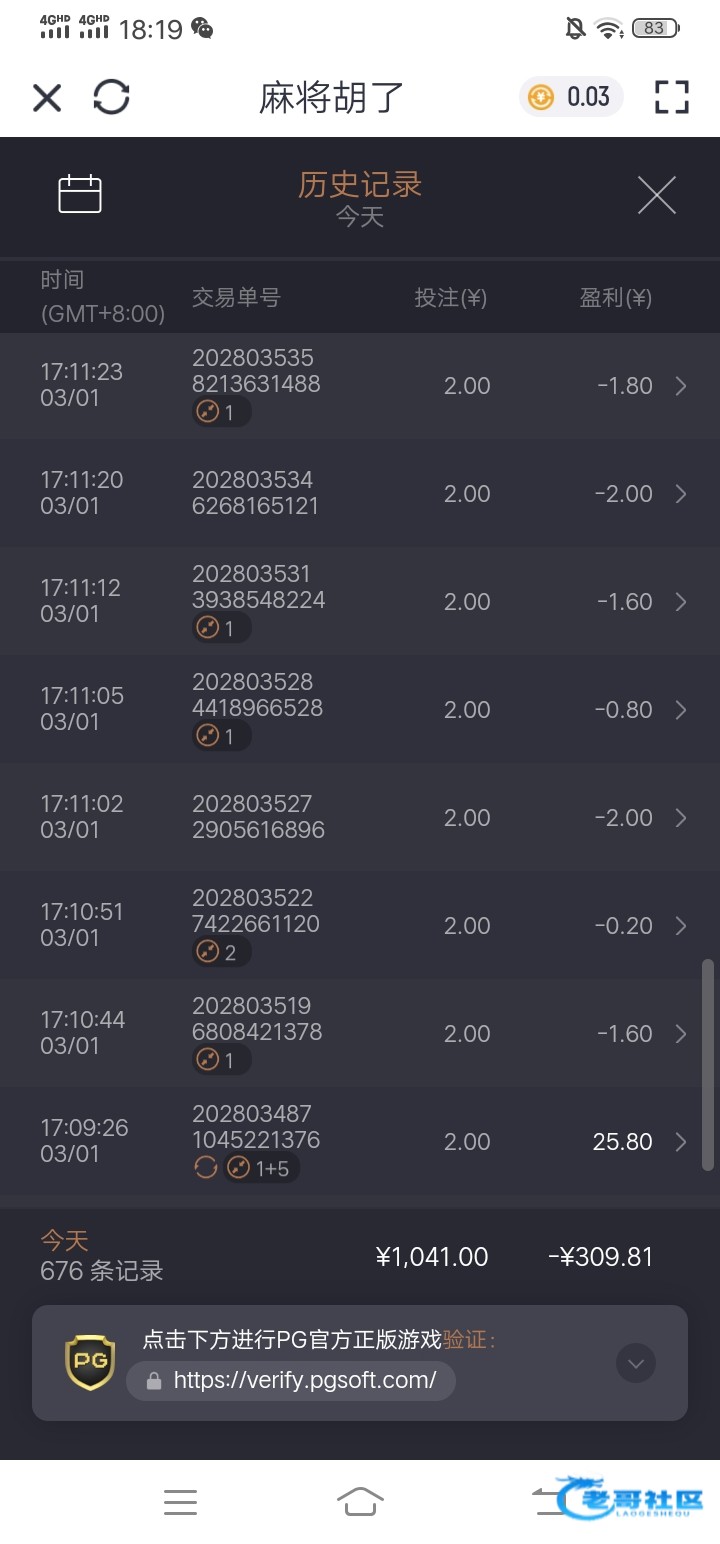The height and width of the screenshot is (1544, 720).
Task: Tap the free-spin badge on 17:09:26 record
Action: pos(206,1167)
